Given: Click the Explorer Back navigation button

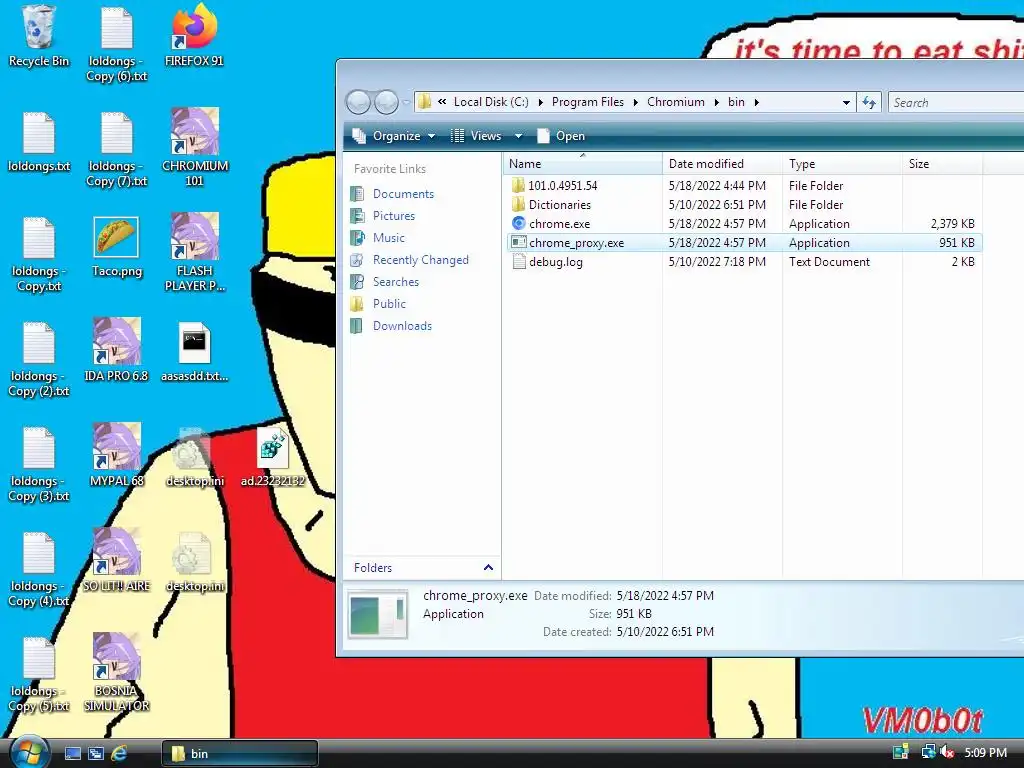Looking at the screenshot, I should click(x=358, y=102).
